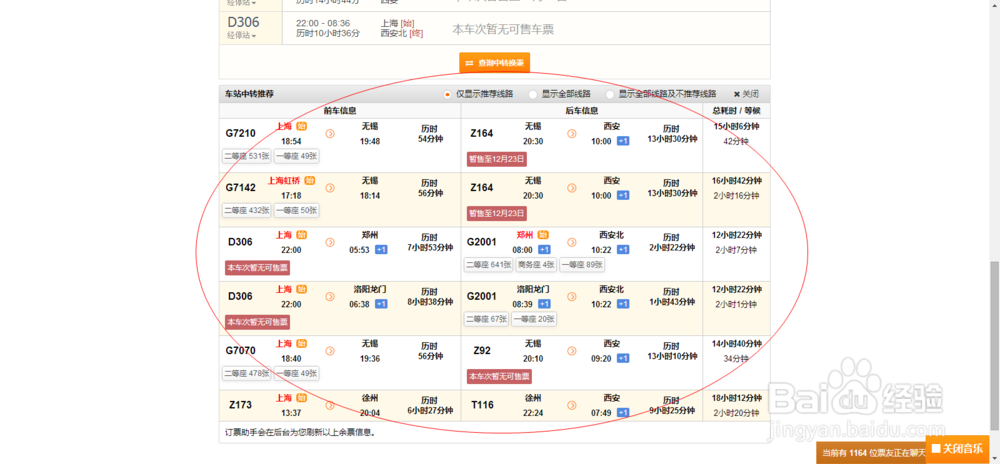Select 一等座 49张 under G7210
1000x464 pixels.
pyautogui.click(x=297, y=156)
